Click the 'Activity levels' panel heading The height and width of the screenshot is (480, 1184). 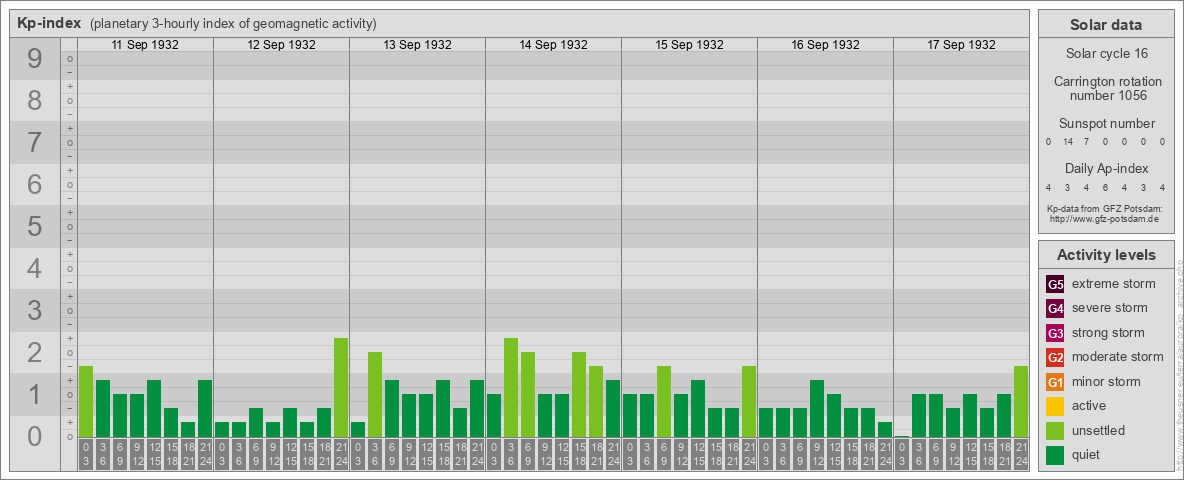pos(1106,255)
